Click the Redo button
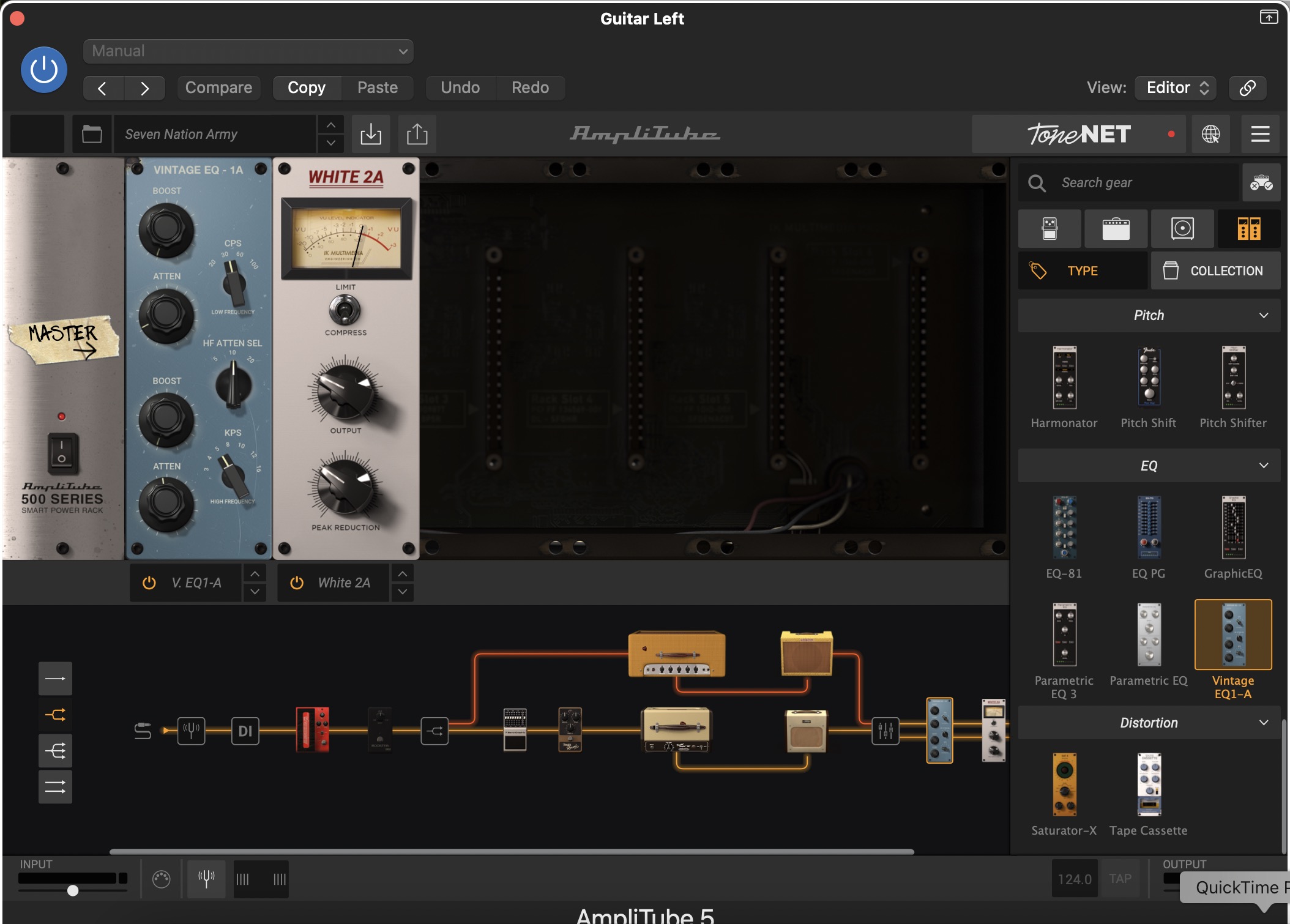1290x924 pixels. coord(530,88)
